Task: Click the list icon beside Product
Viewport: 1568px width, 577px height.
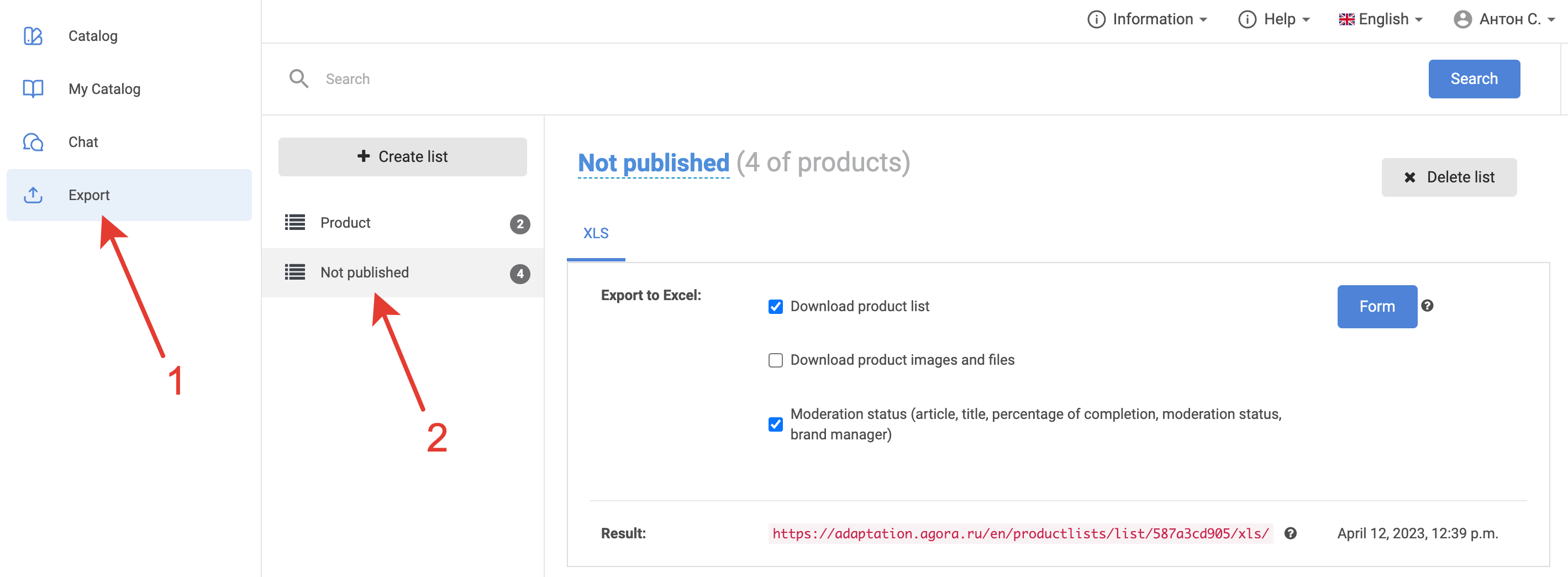Action: pos(295,223)
